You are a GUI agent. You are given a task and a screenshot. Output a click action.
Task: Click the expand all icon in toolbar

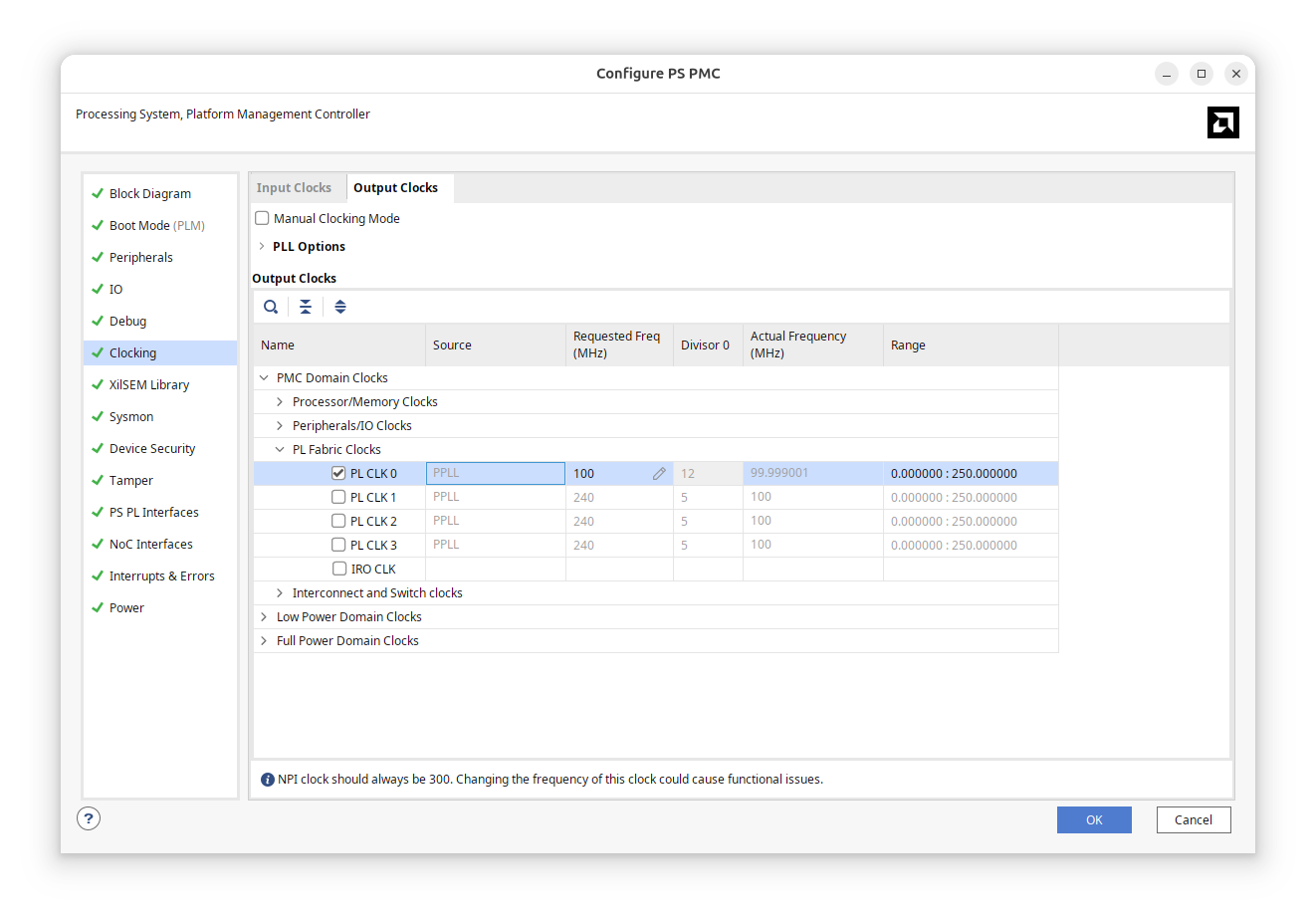coord(340,307)
